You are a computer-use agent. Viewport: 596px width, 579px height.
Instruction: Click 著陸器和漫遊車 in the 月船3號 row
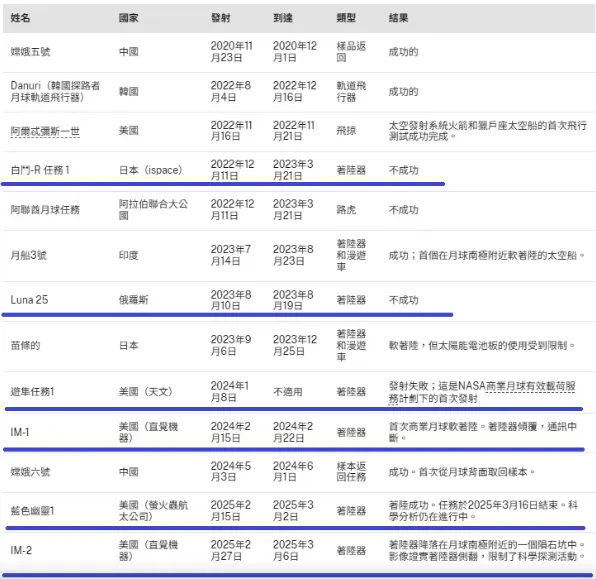(x=351, y=255)
